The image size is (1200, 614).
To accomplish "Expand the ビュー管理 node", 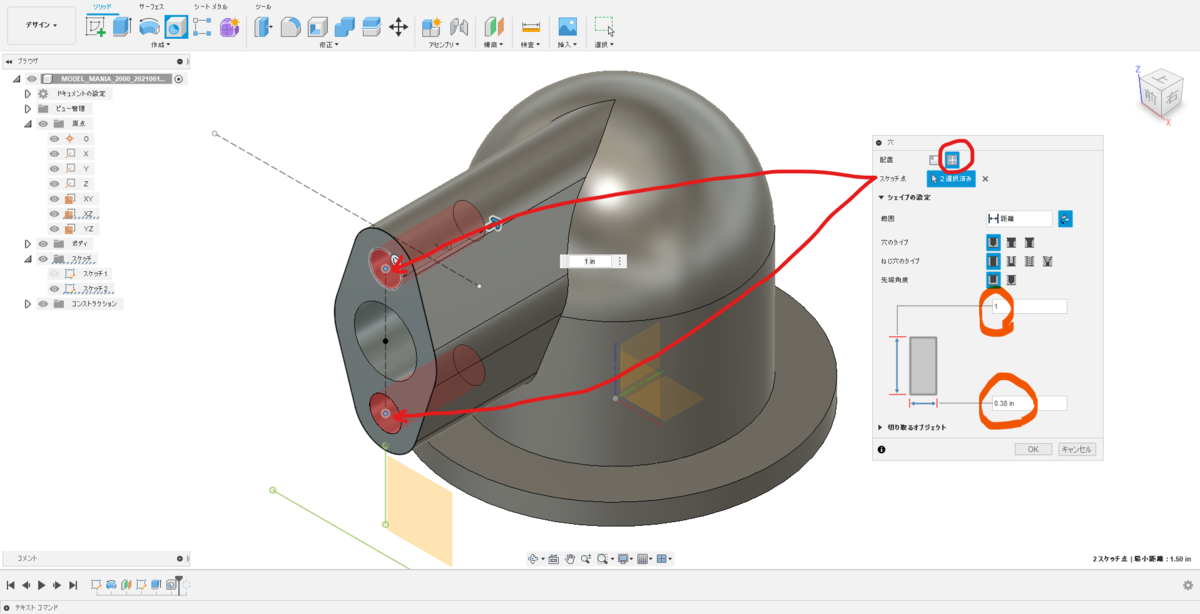I will click(x=28, y=109).
